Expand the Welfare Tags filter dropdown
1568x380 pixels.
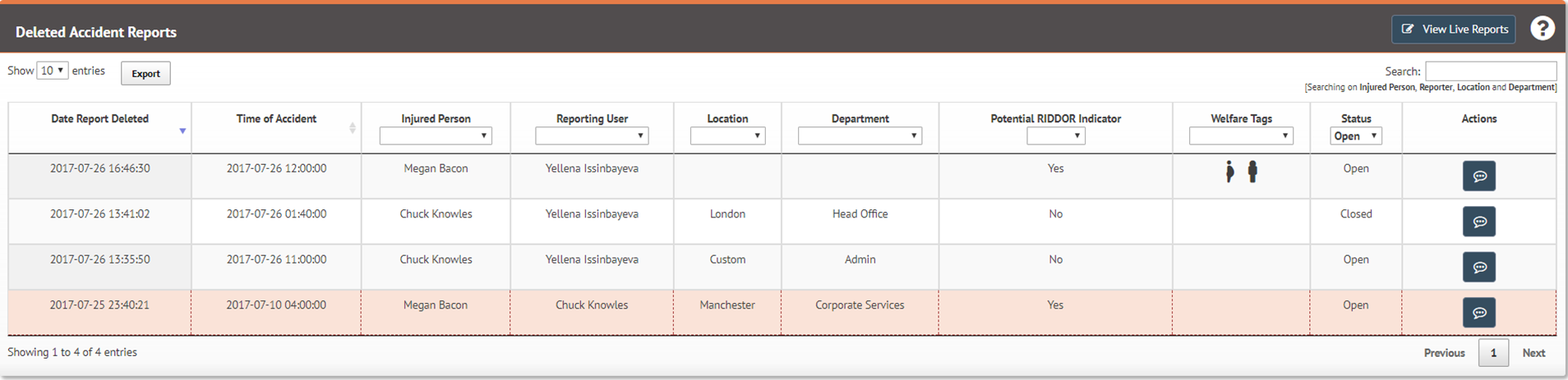(1241, 136)
